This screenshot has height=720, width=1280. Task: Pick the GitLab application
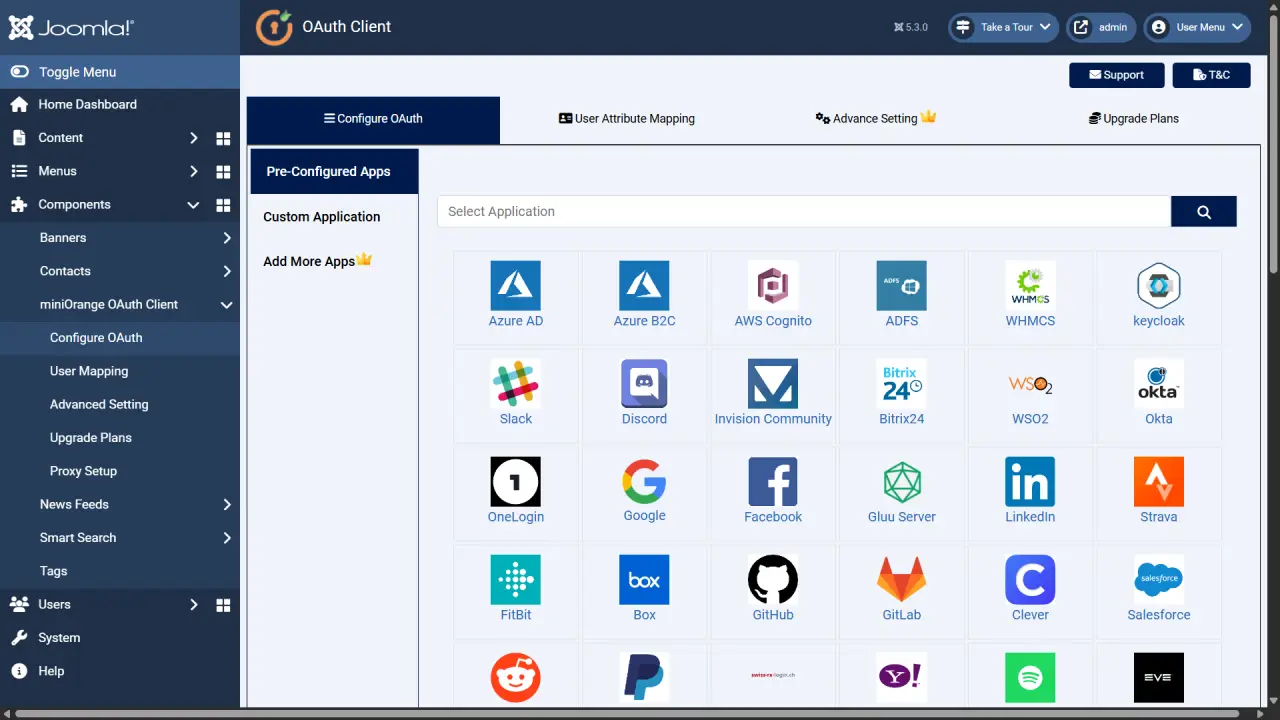tap(901, 580)
